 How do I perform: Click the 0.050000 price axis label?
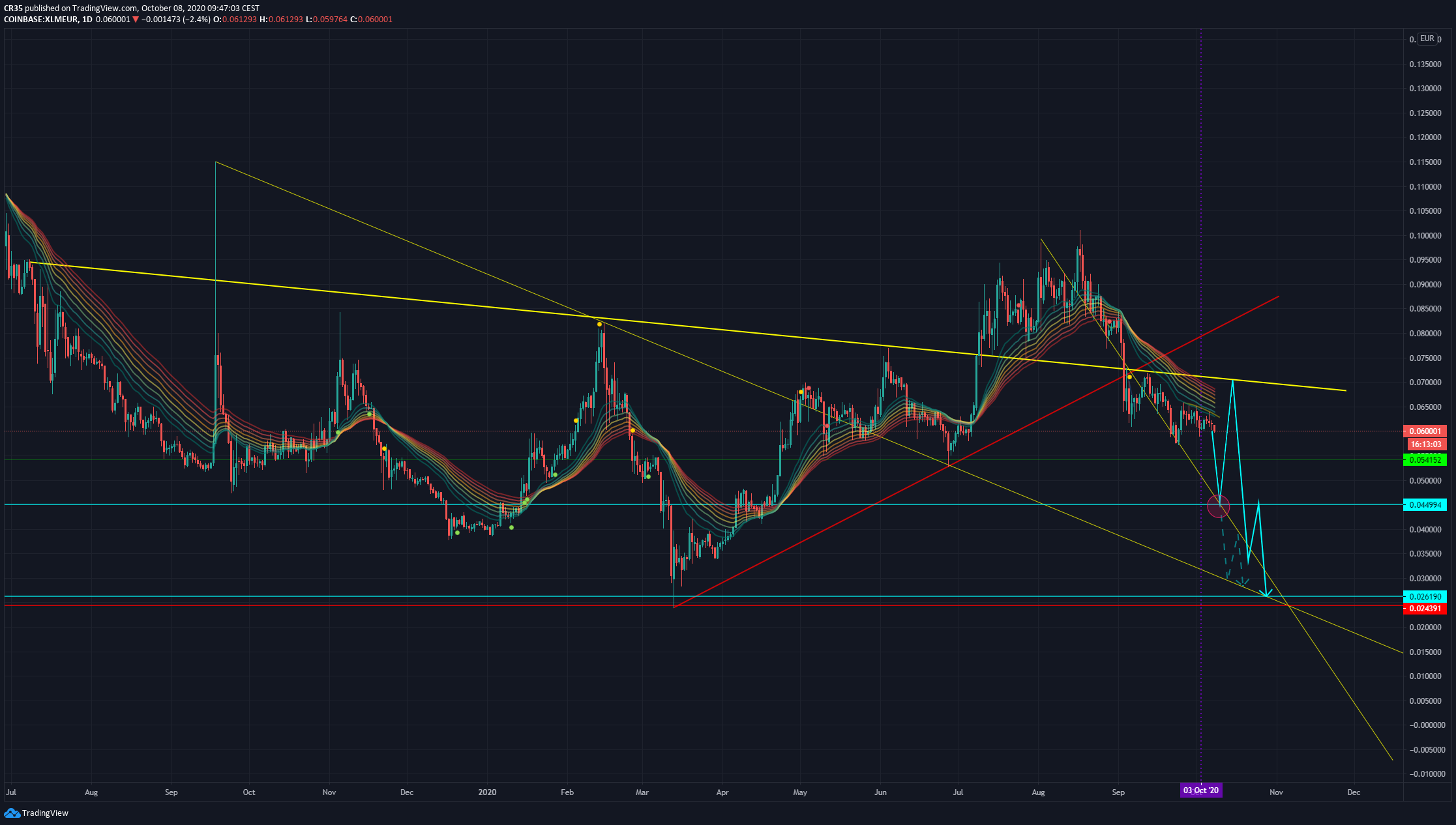click(1425, 480)
